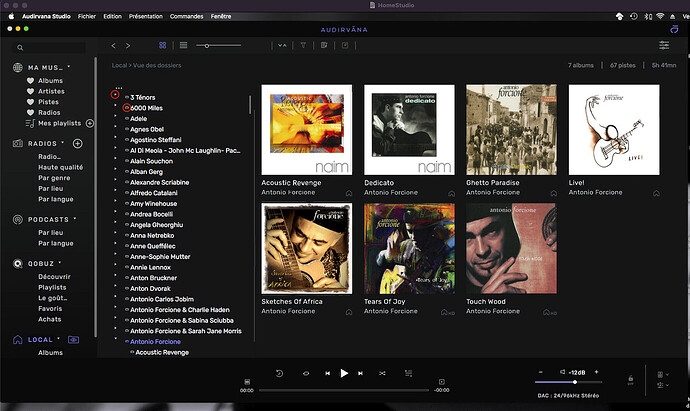Collapse the MA MUS. sidebar section
Image resolution: width=690 pixels, height=411 pixels.
tap(69, 66)
